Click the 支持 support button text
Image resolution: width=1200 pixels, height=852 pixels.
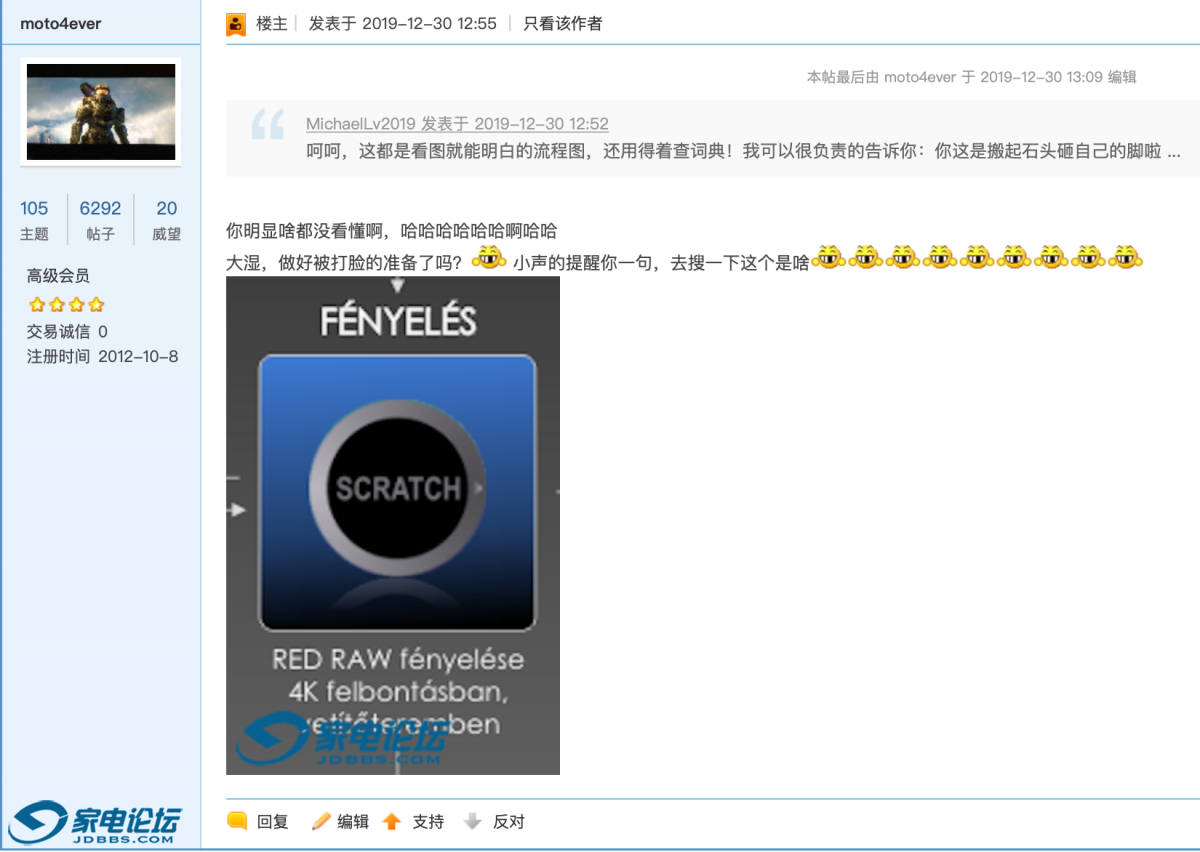point(428,821)
